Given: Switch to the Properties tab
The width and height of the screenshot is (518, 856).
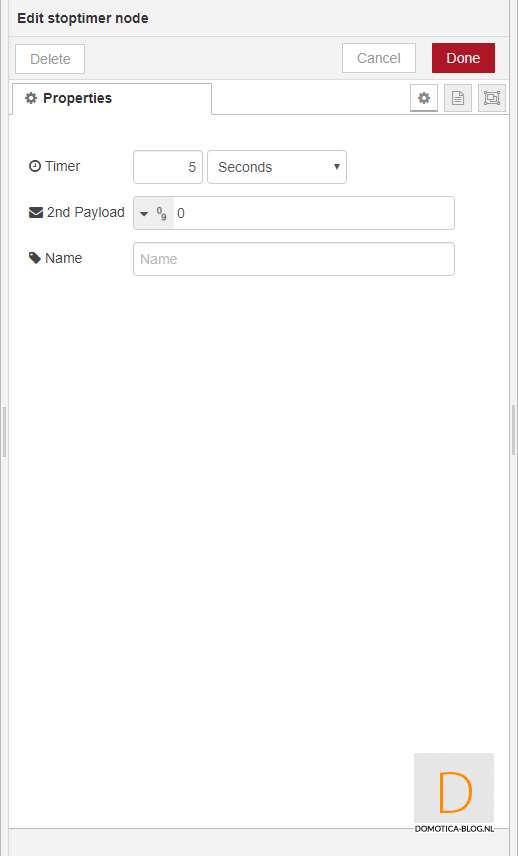Looking at the screenshot, I should click(112, 99).
